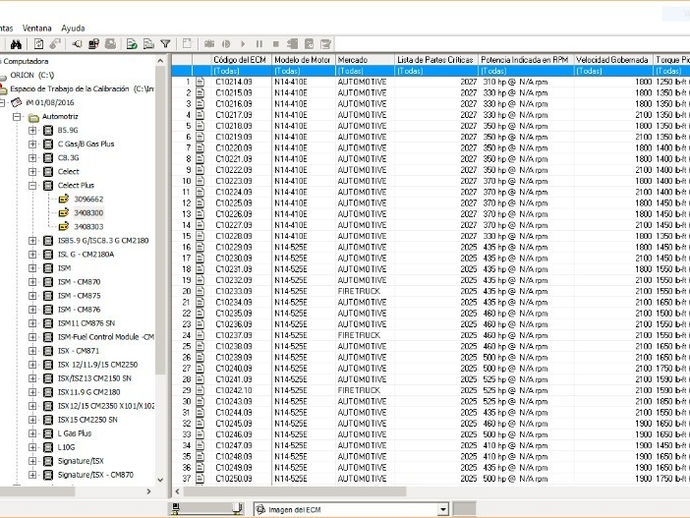Screen dimensions: 690x518
Task: Open the Ventana menu
Action: pyautogui.click(x=37, y=28)
